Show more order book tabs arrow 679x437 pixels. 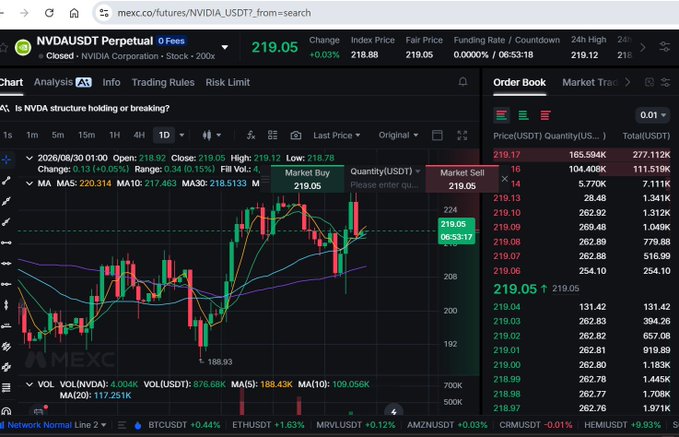pos(628,82)
